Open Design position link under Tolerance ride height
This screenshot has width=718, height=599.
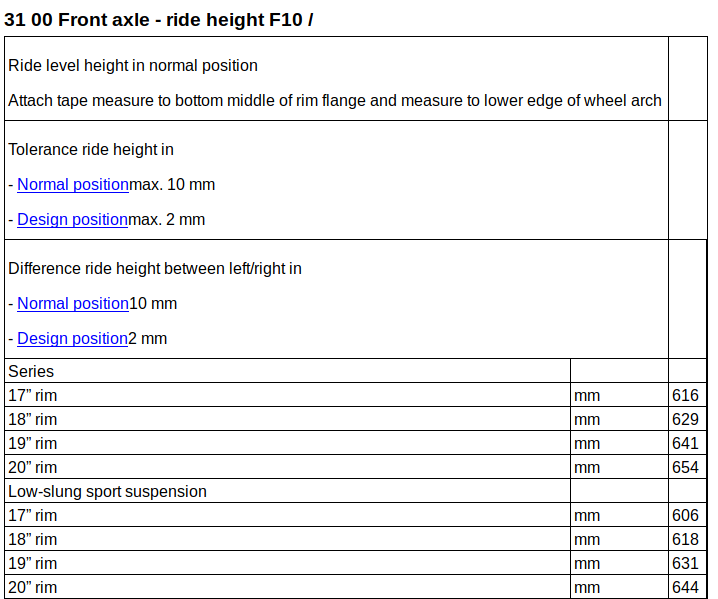point(72,219)
